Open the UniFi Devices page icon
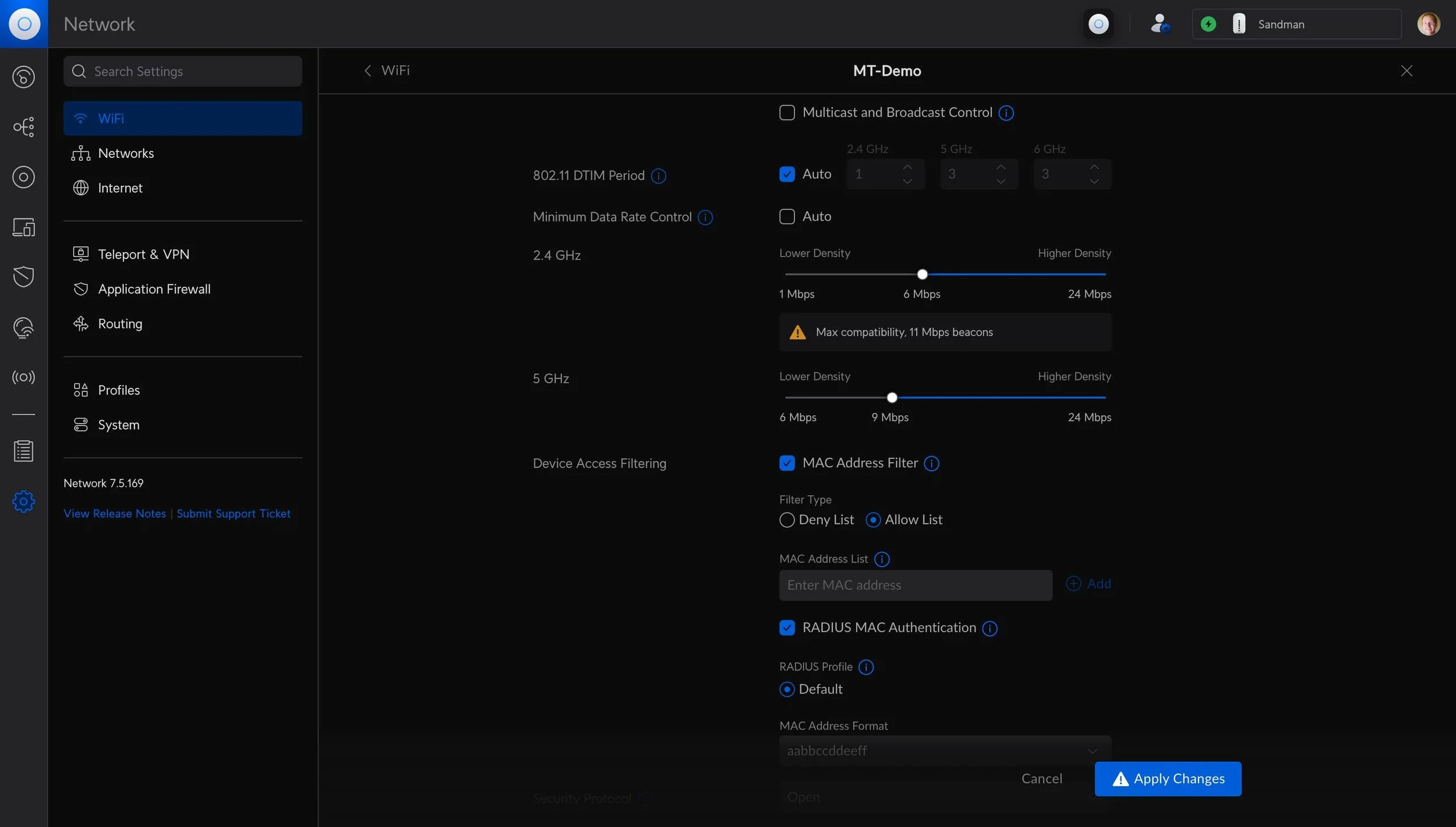 coord(23,177)
